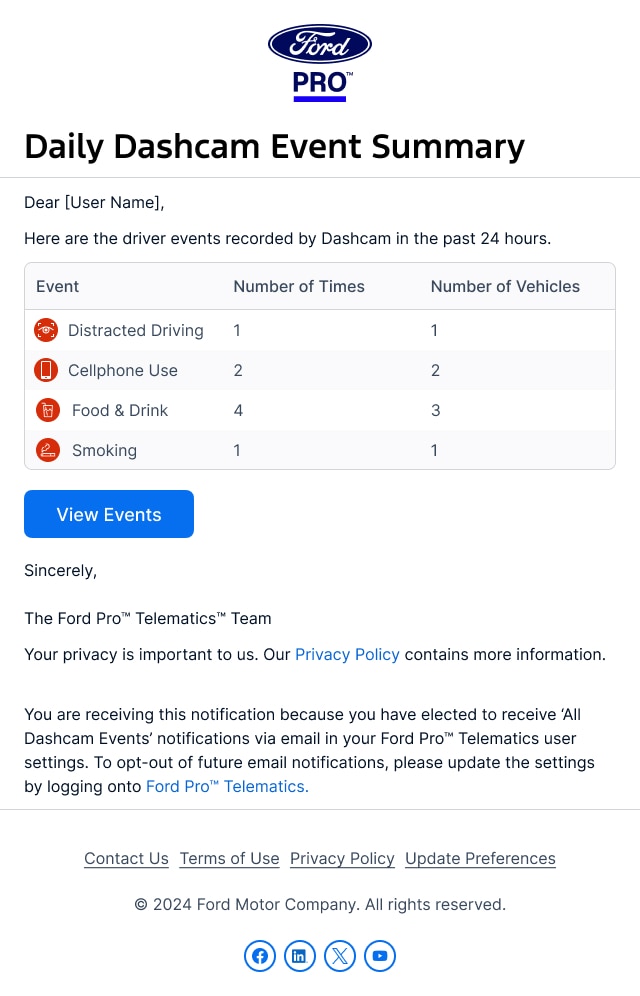Open the YouTube social icon
The width and height of the screenshot is (640, 996).
[380, 956]
